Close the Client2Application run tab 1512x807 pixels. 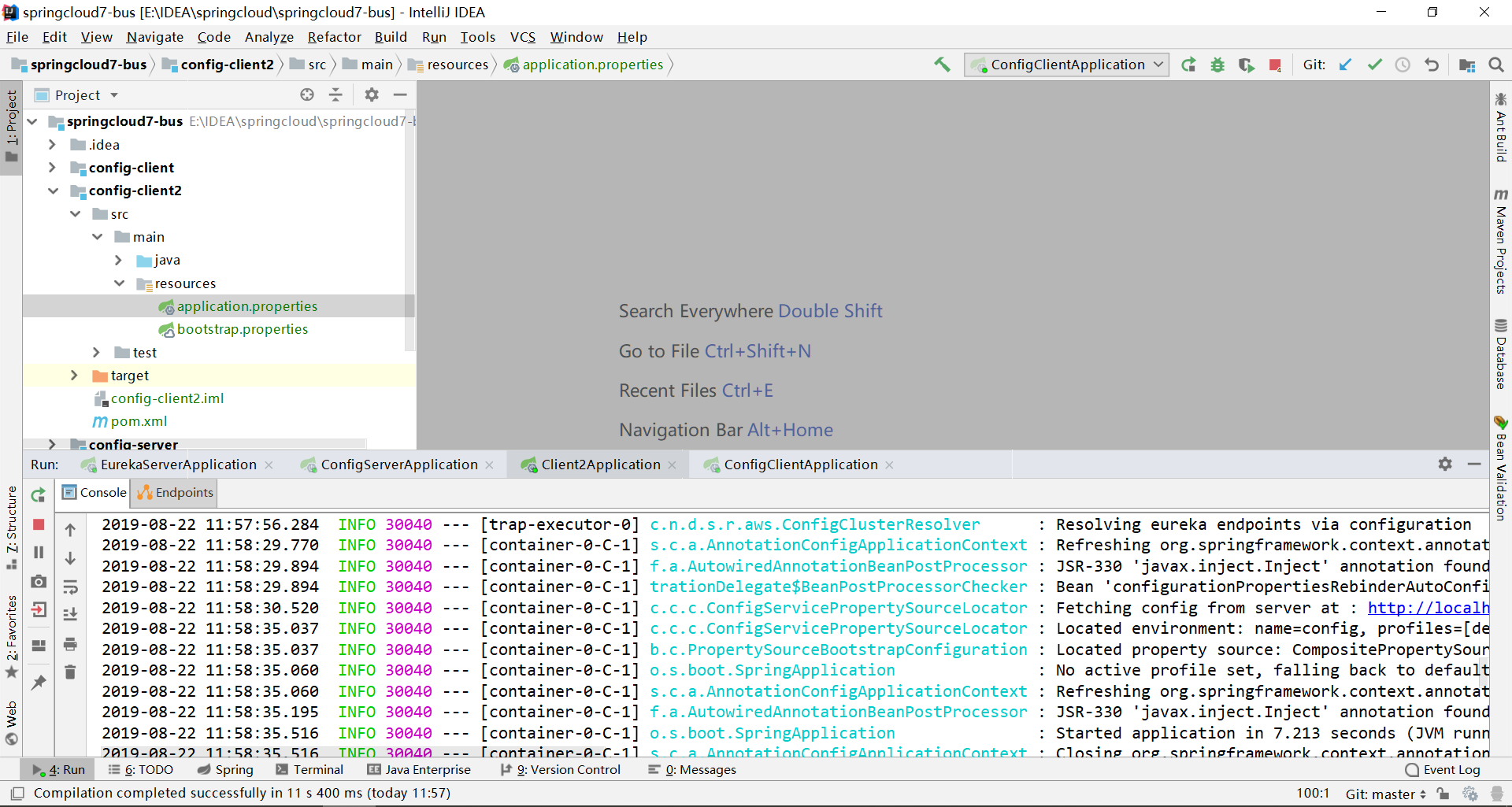pos(672,465)
